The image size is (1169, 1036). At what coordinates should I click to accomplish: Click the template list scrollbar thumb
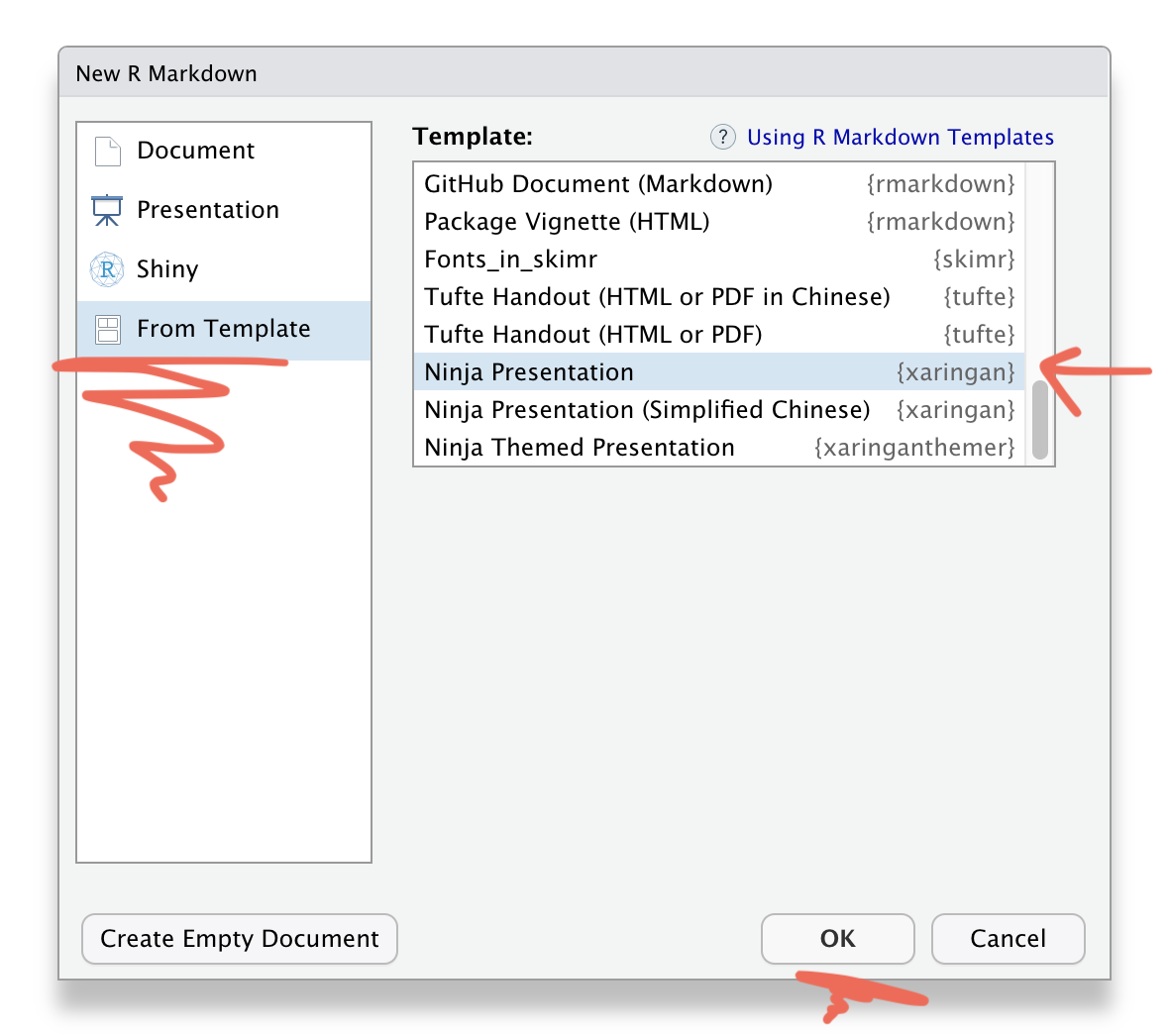1040,420
